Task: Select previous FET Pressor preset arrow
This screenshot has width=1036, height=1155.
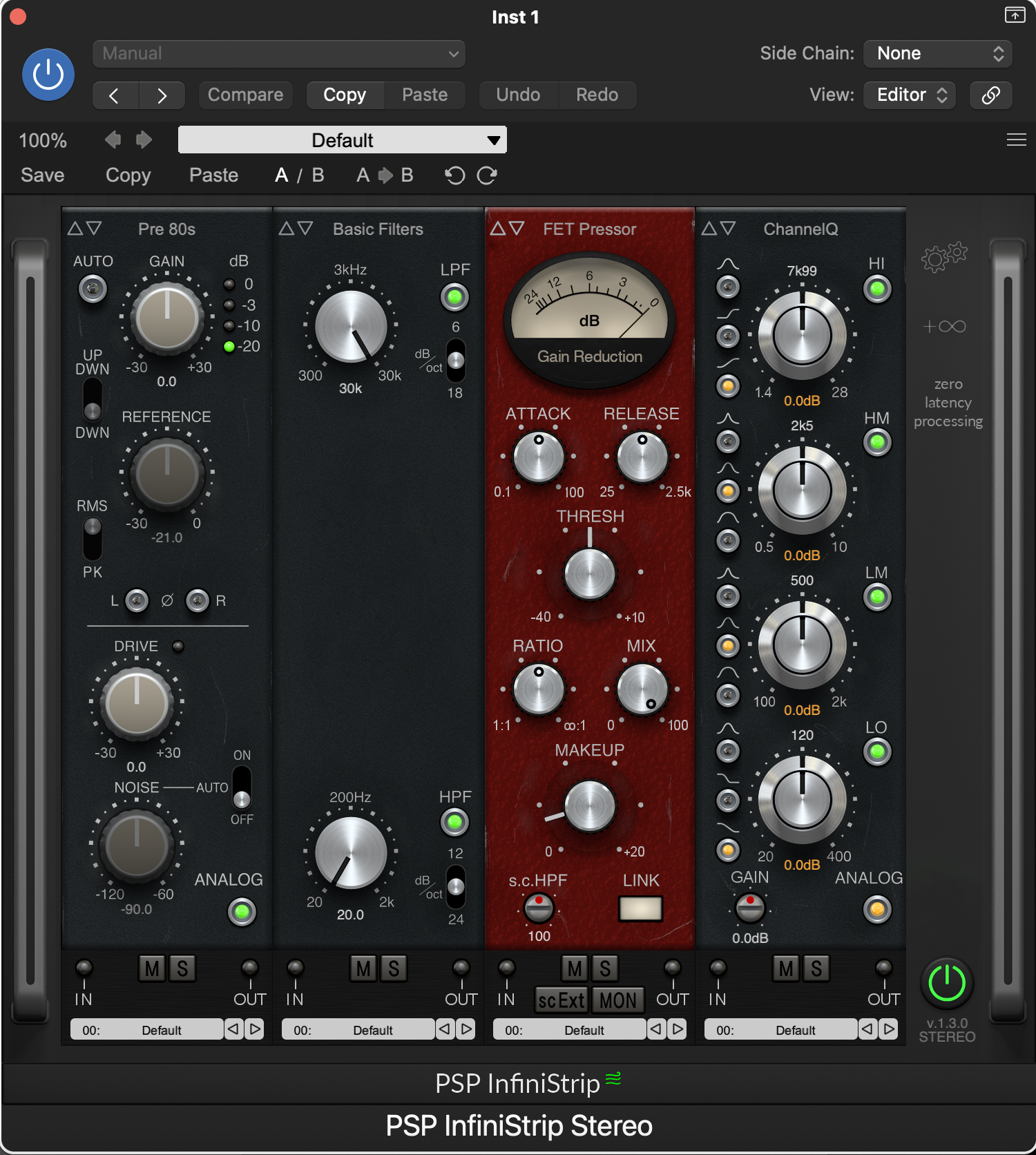Action: coord(656,1029)
